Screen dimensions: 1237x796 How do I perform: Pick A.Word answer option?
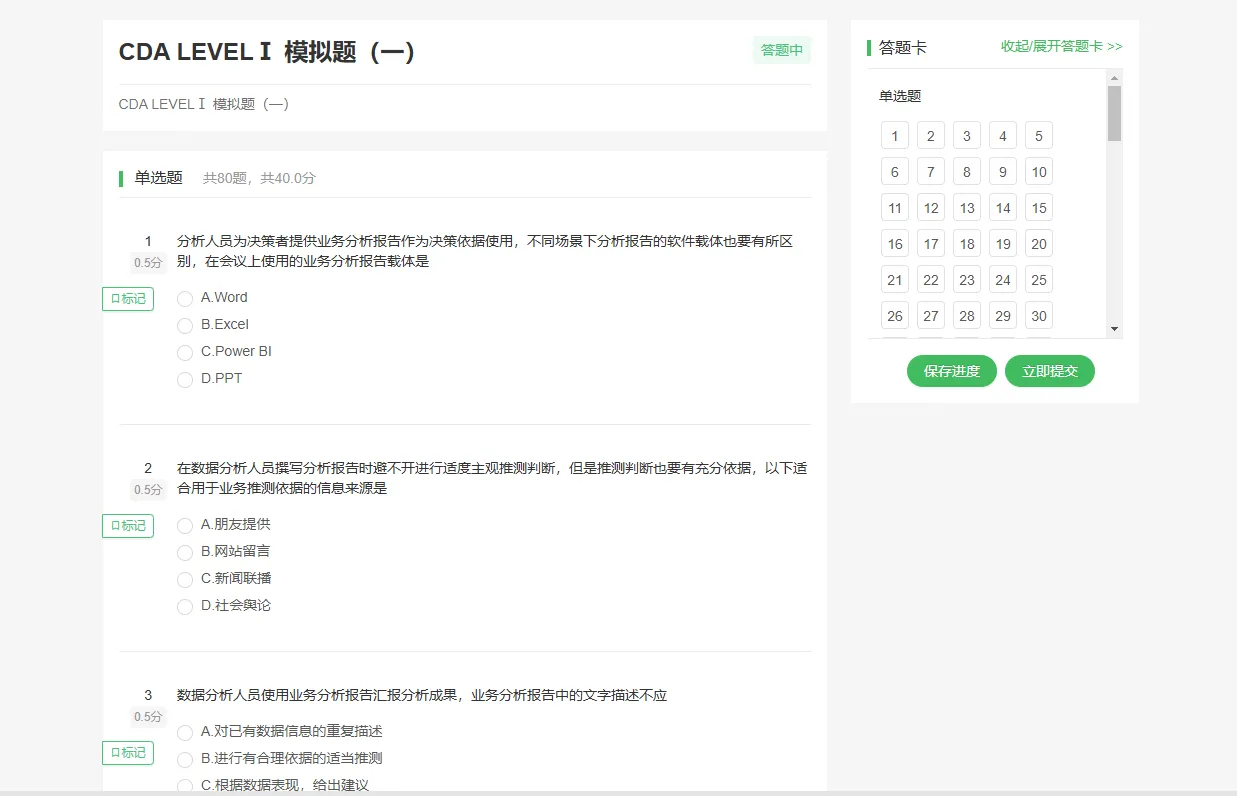pyautogui.click(x=185, y=298)
